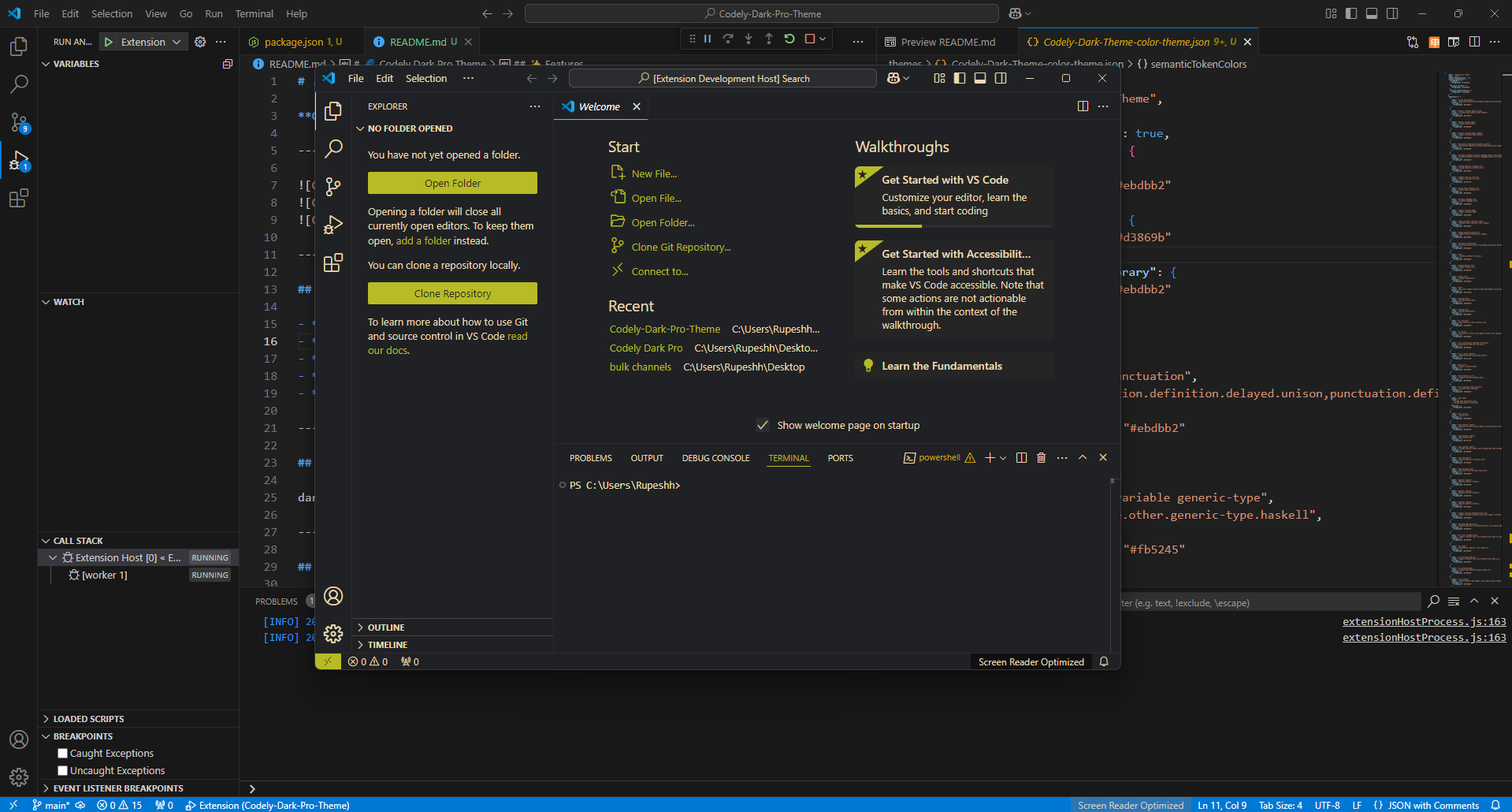This screenshot has width=1512, height=812.
Task: Stop the debug session
Action: click(x=809, y=39)
